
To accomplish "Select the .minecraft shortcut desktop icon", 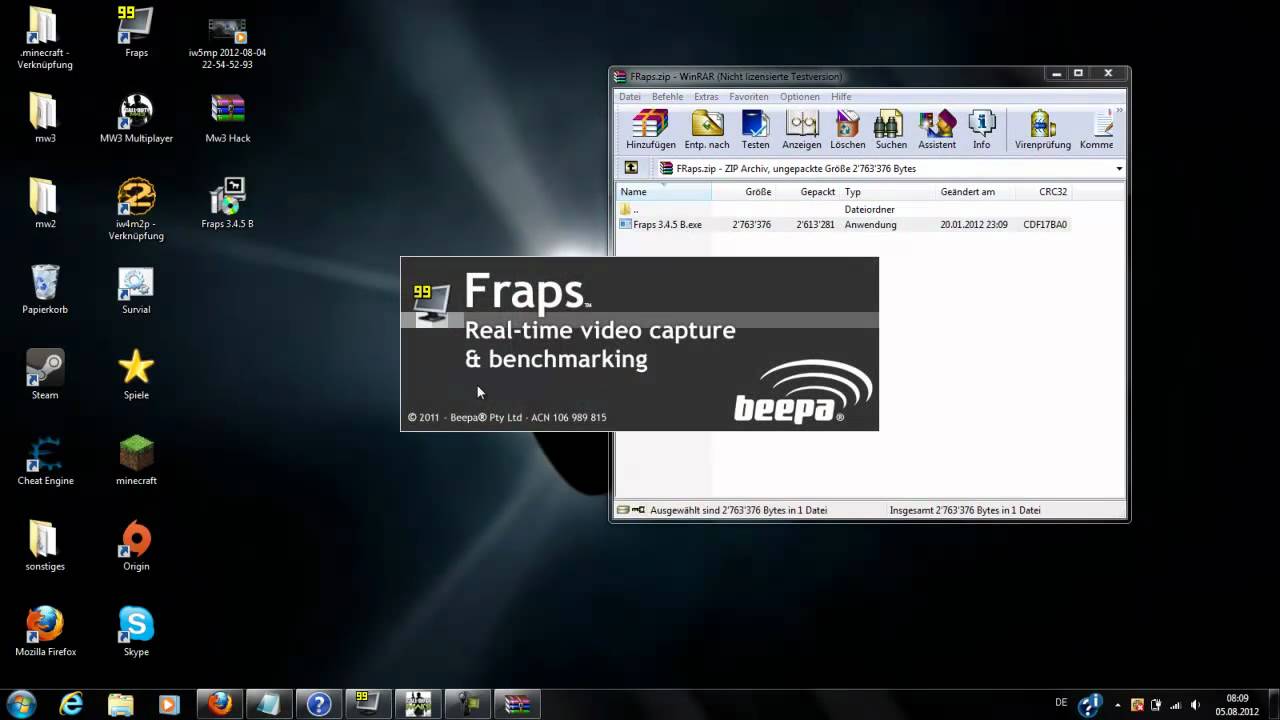I will (x=45, y=40).
